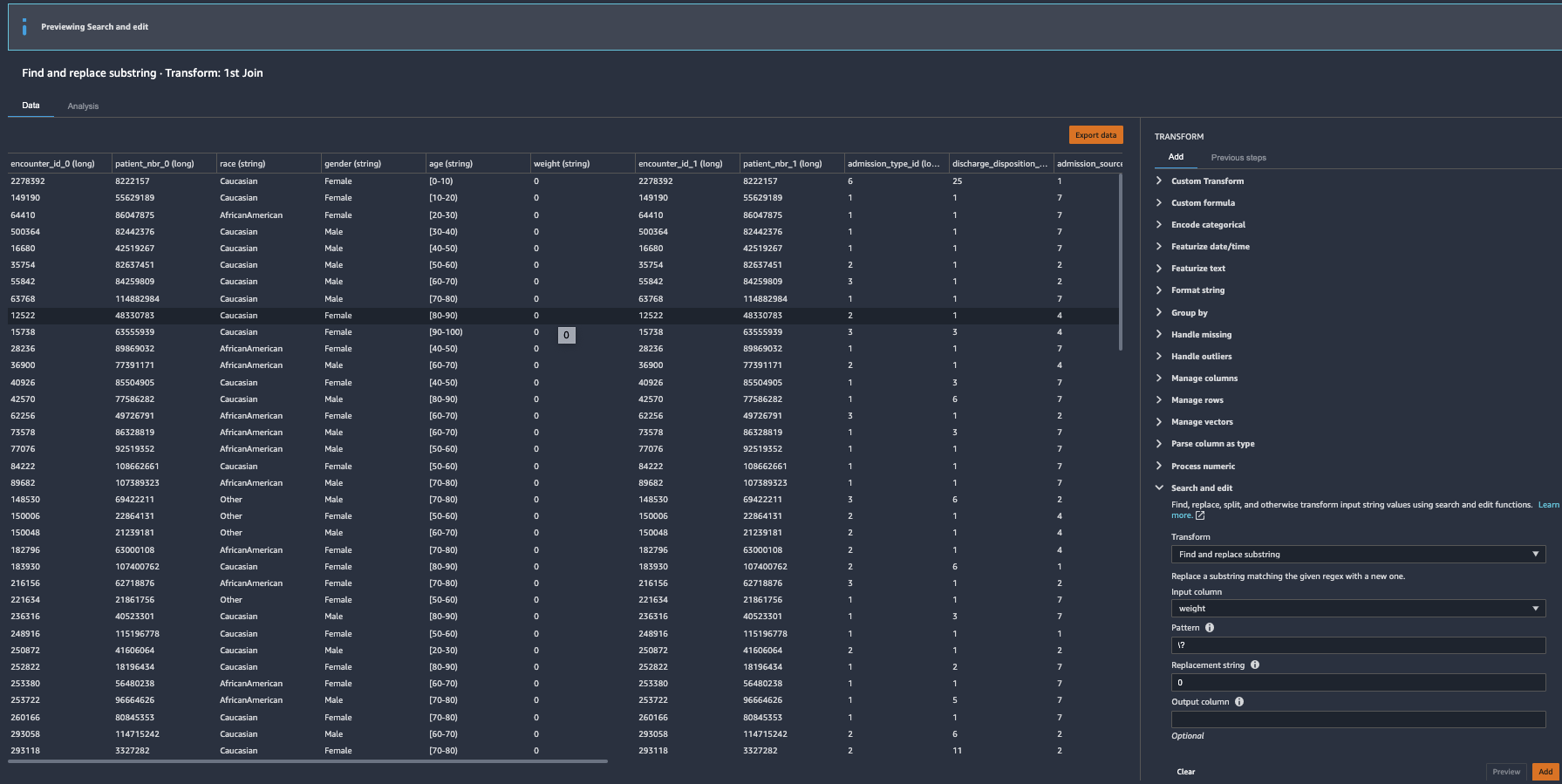Image resolution: width=1562 pixels, height=784 pixels.
Task: Open the Pattern field info icon
Action: (1210, 628)
